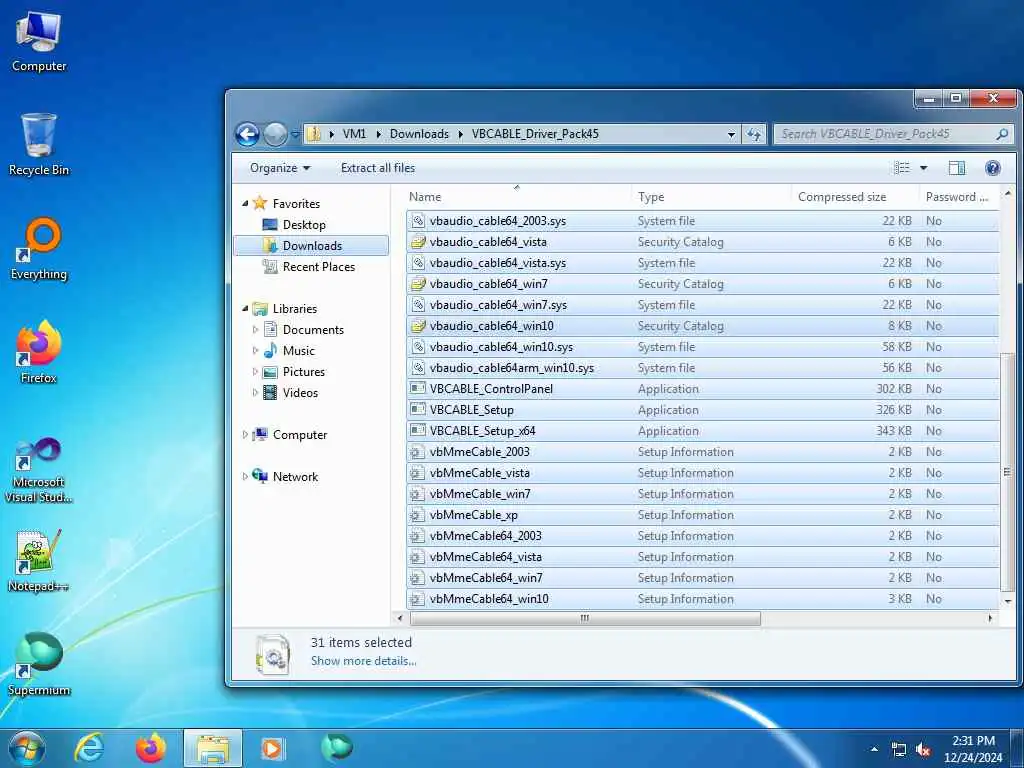Click the taskbar clock showing 2:31 PM
The height and width of the screenshot is (768, 1024).
pos(973,749)
